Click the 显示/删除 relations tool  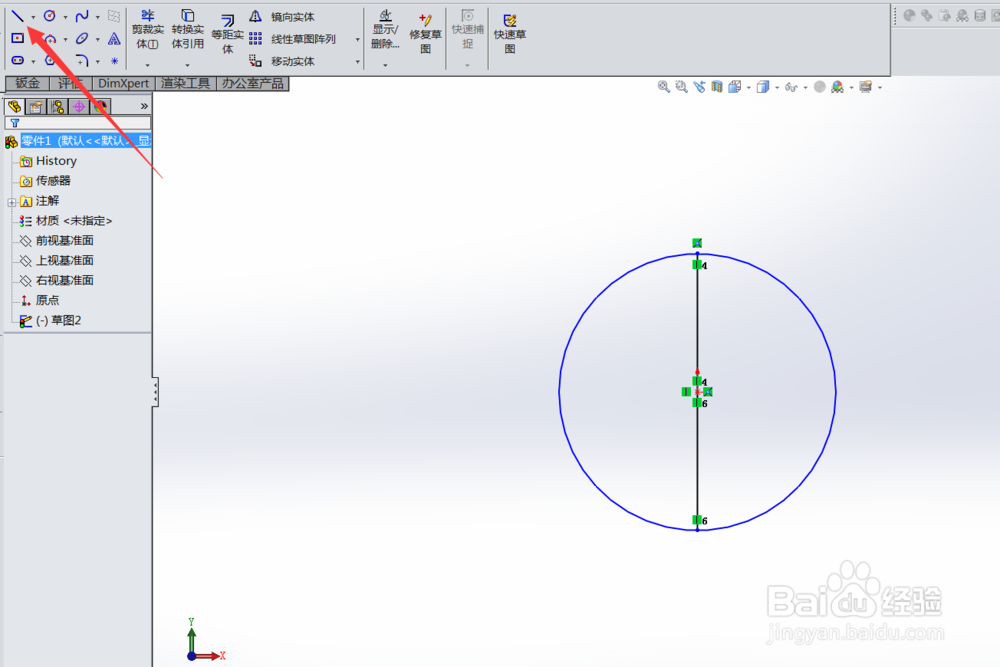(x=385, y=29)
